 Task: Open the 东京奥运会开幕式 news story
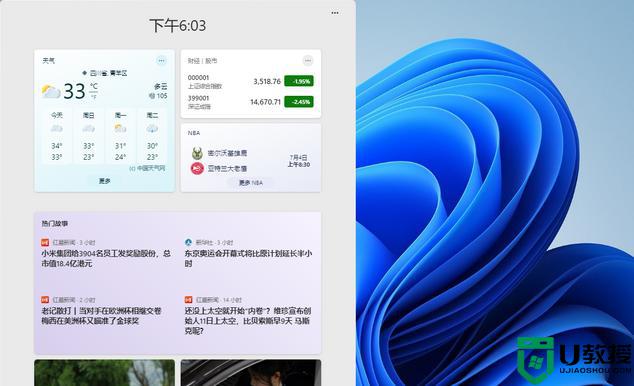248,258
